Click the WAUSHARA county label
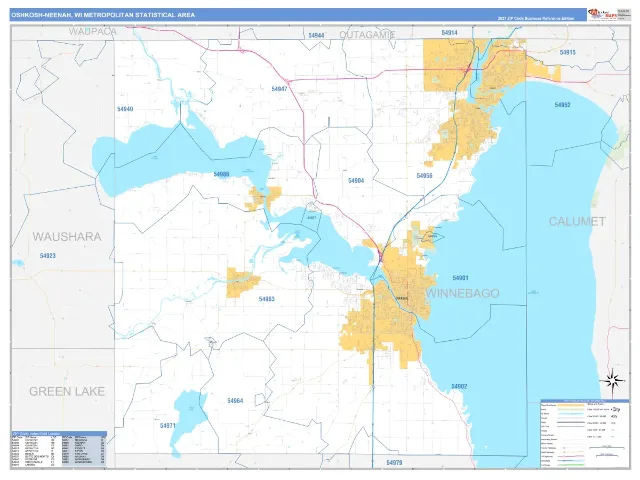The width and height of the screenshot is (640, 480). click(67, 237)
